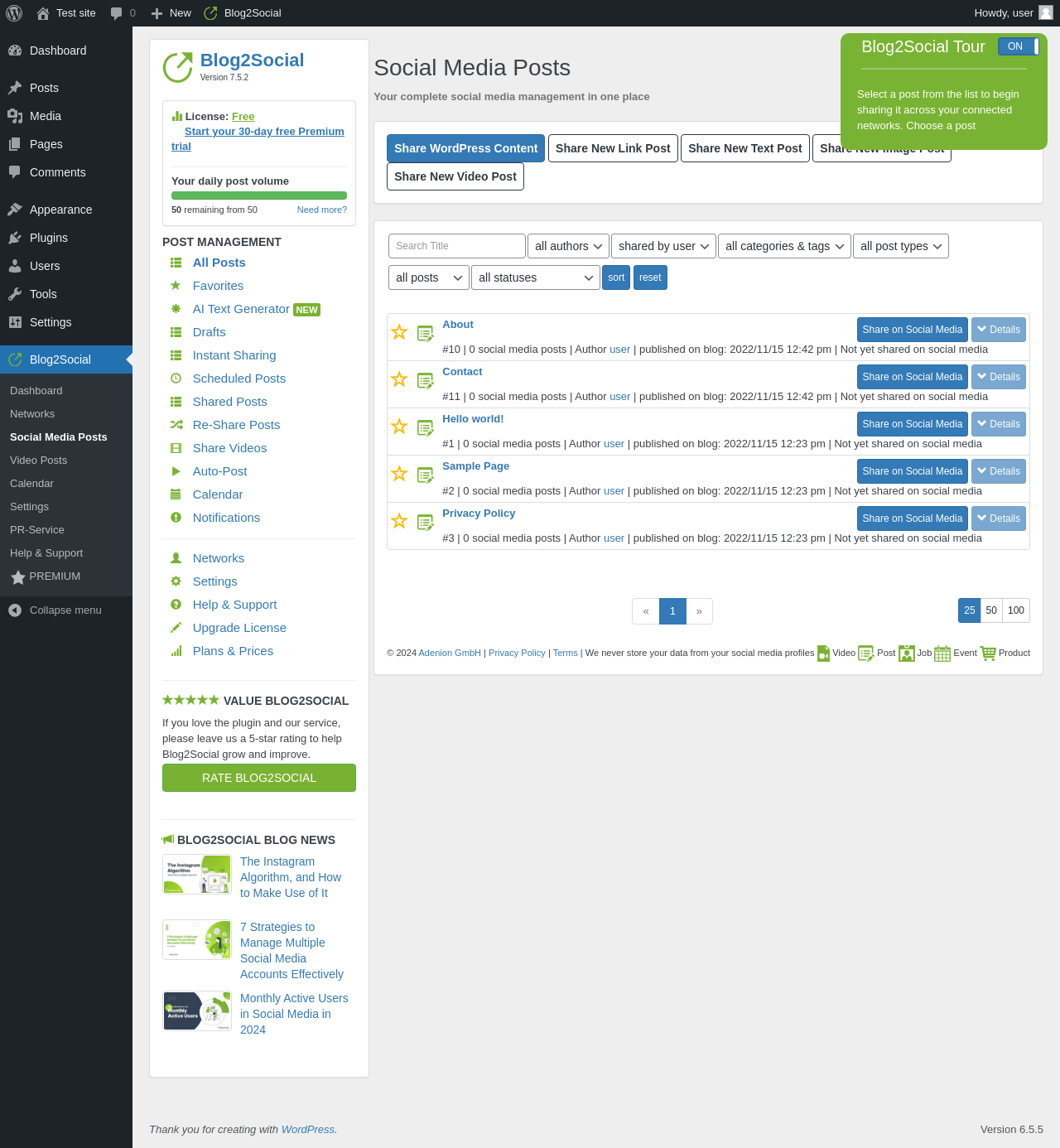Viewport: 1060px width, 1148px height.
Task: Open the all categories & tags dropdown
Action: click(784, 246)
